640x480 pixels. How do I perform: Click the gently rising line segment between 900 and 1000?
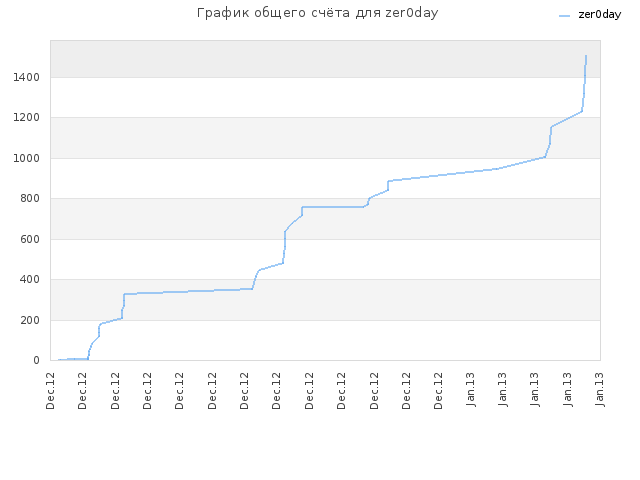tap(443, 175)
